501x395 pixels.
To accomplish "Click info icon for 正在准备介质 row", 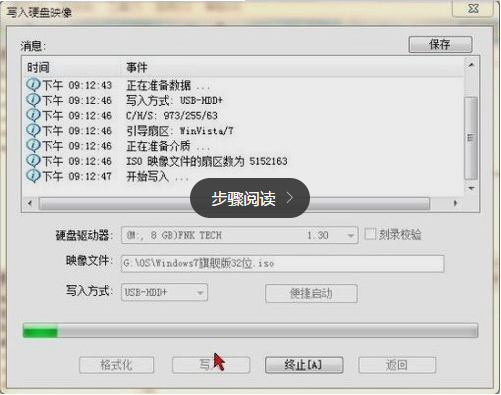I will point(33,145).
